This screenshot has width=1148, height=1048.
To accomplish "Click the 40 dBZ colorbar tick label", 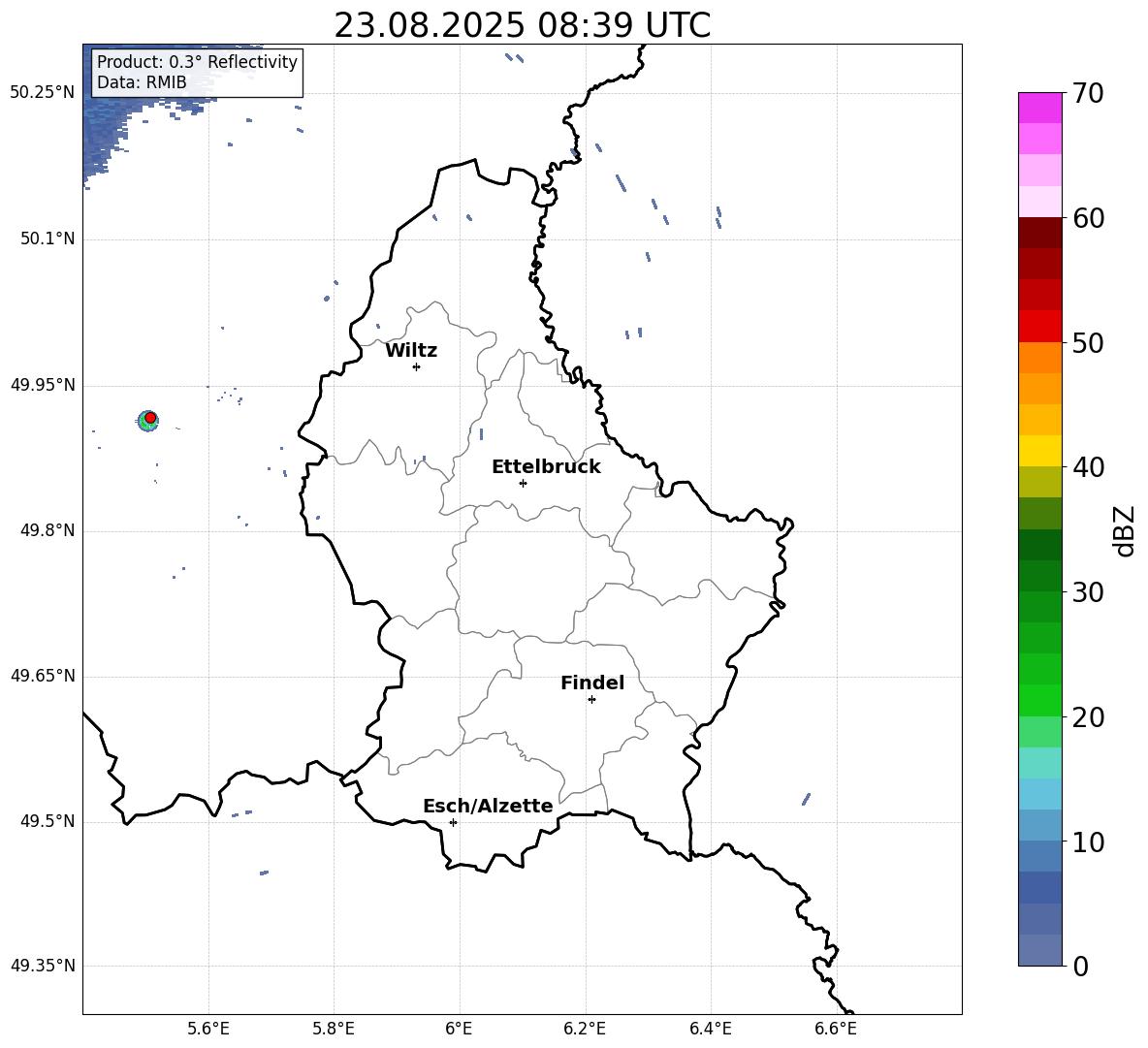I will click(x=1087, y=467).
